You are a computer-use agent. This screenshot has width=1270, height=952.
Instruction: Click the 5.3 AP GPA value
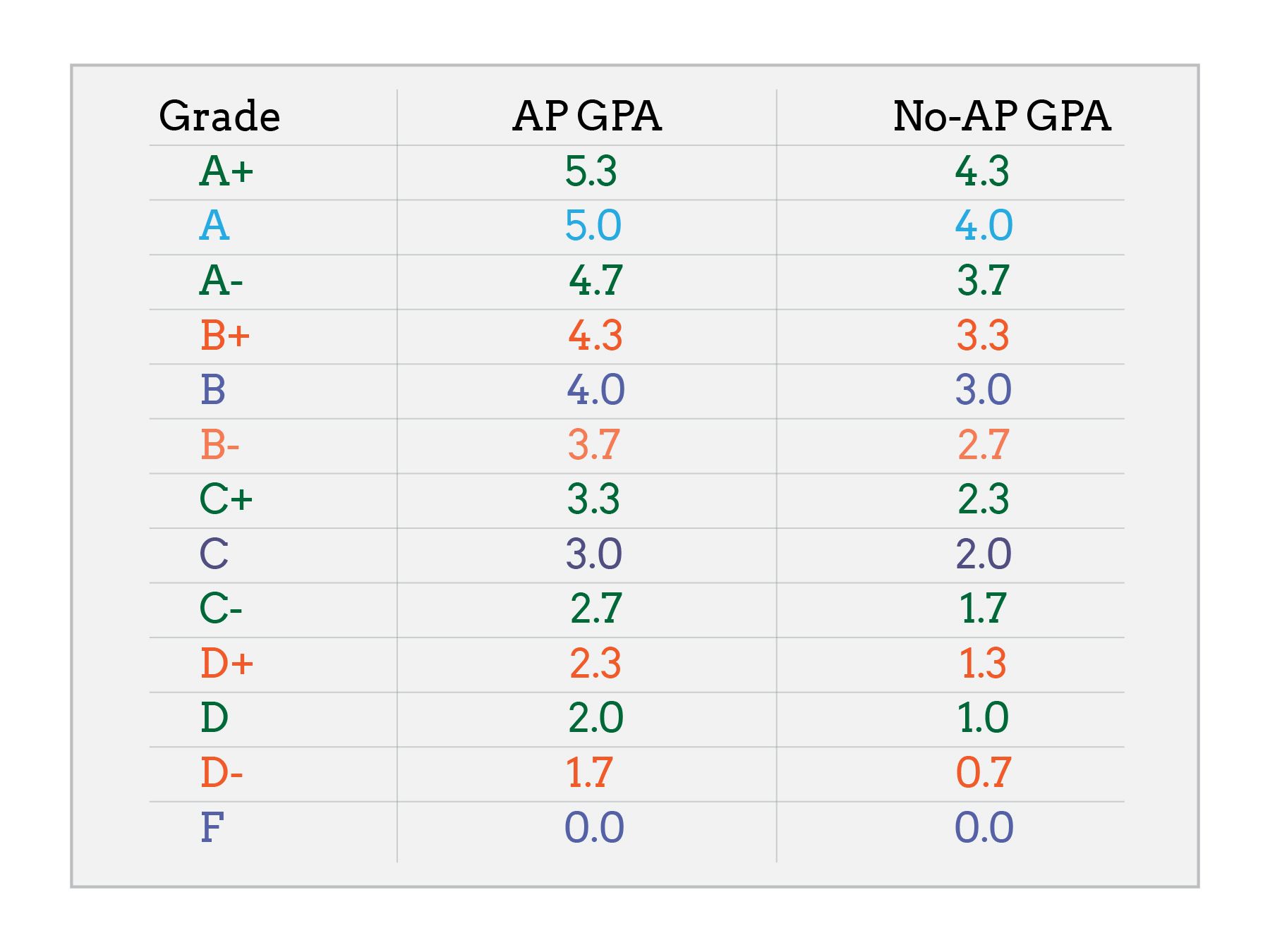tap(591, 171)
